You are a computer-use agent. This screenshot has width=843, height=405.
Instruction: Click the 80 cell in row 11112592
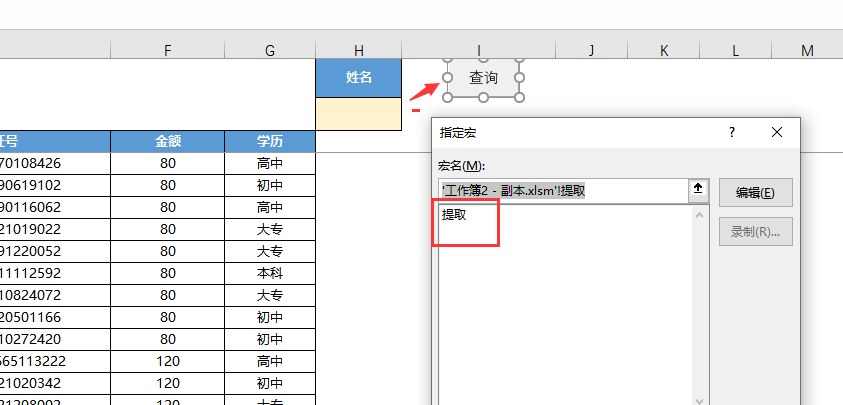coord(168,273)
